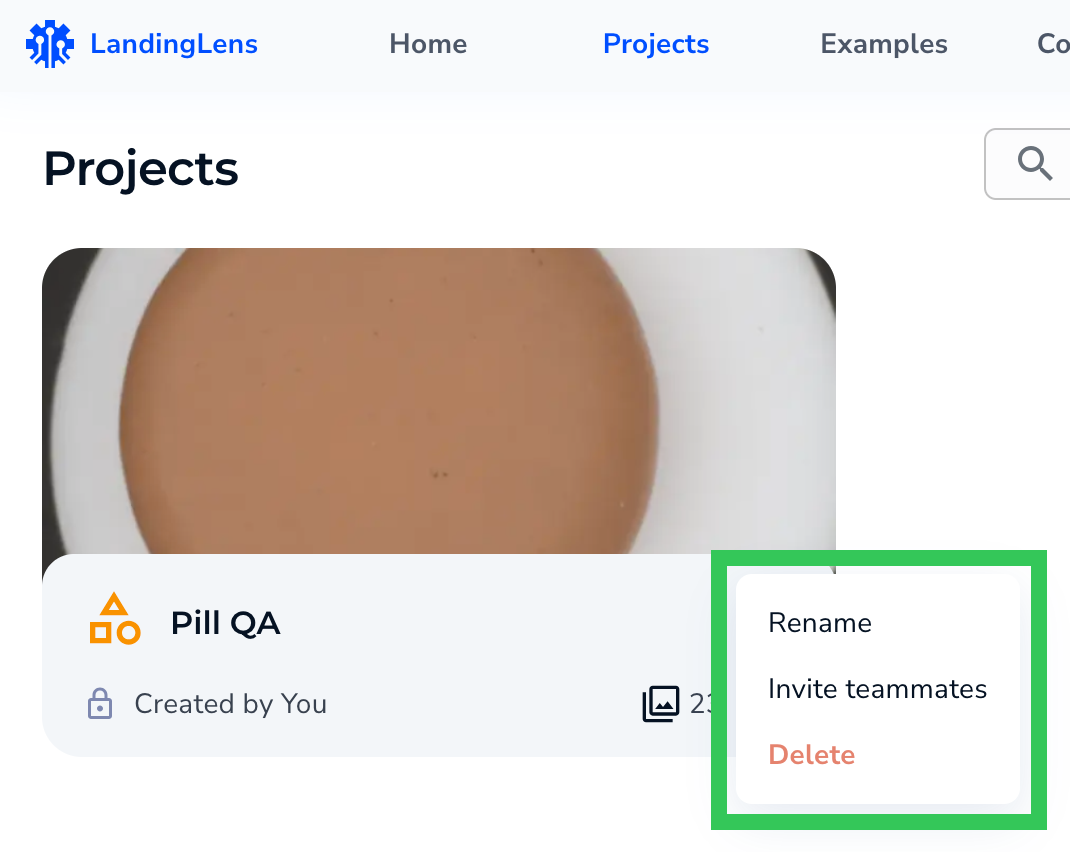Click the media stack icon showing 23 images

click(658, 703)
